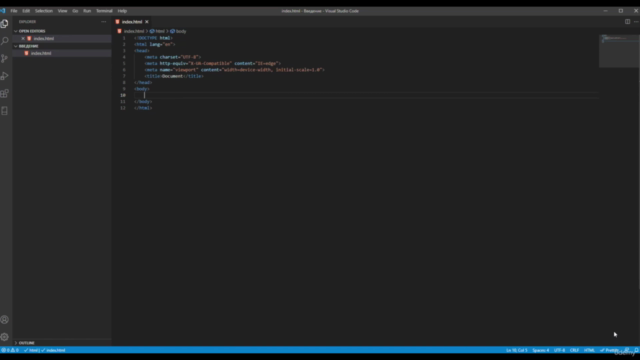The height and width of the screenshot is (360, 640).
Task: Open the editor More Actions ellipsis
Action: point(636,22)
